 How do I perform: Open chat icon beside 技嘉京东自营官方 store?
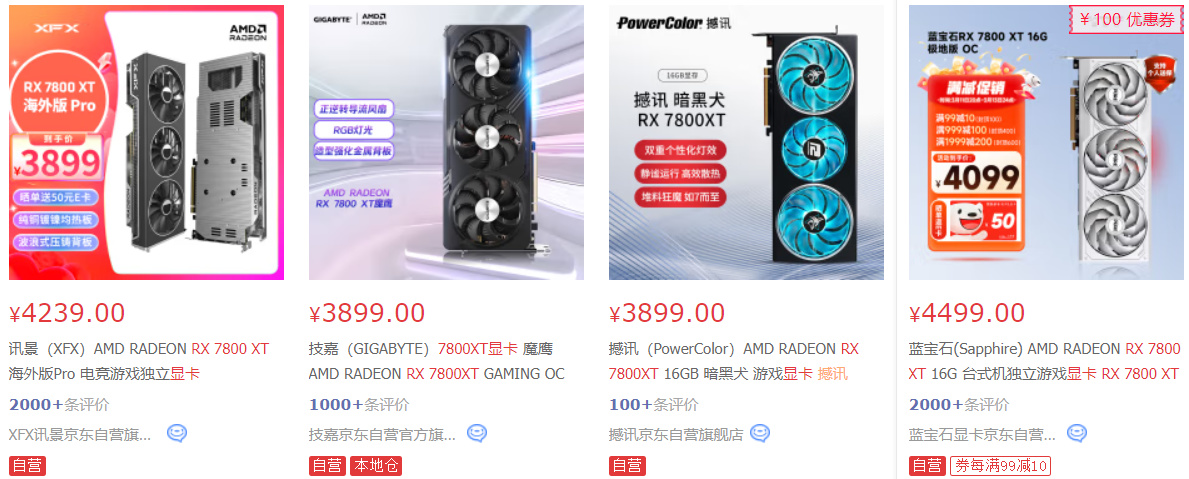tap(477, 434)
